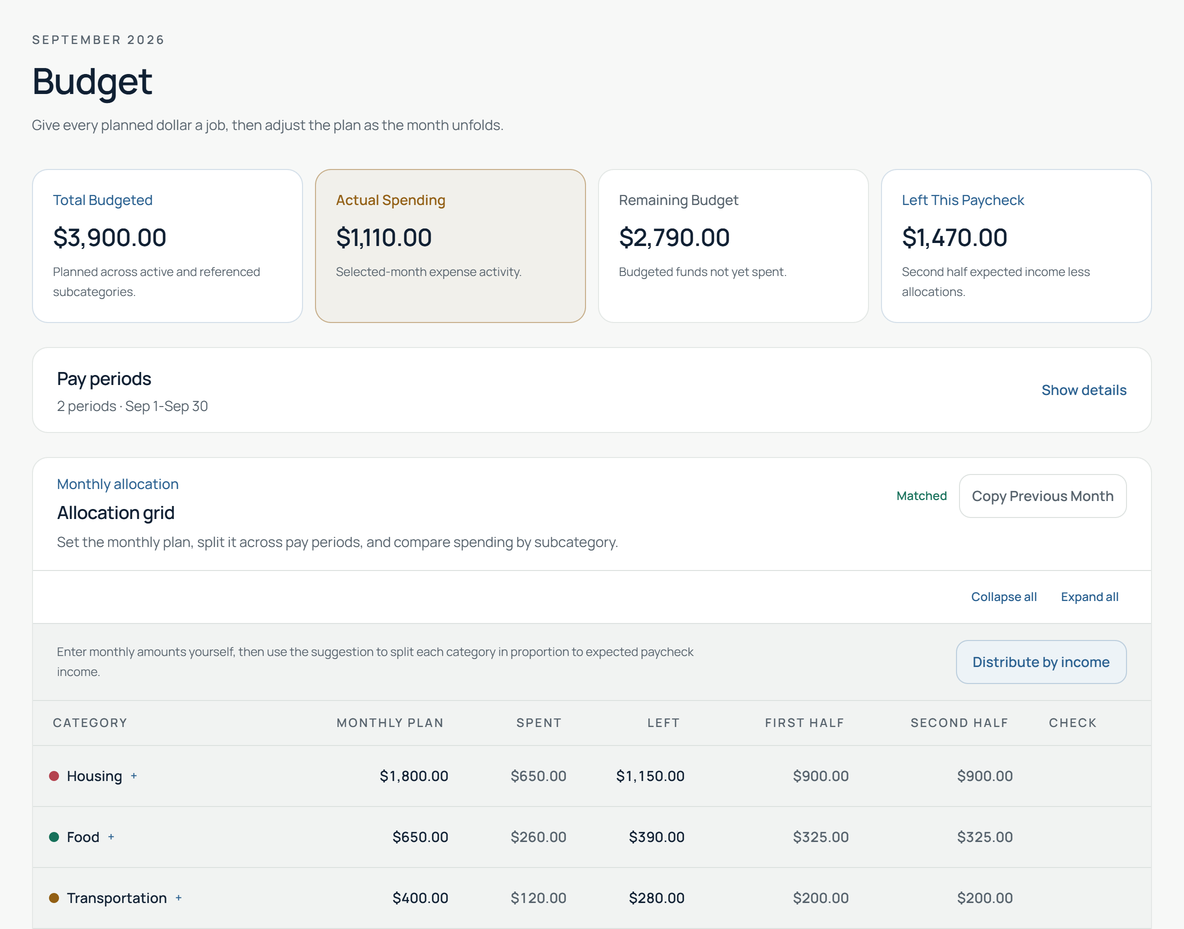
Task: Click the $1,110.00 actual spending value
Action: (384, 237)
